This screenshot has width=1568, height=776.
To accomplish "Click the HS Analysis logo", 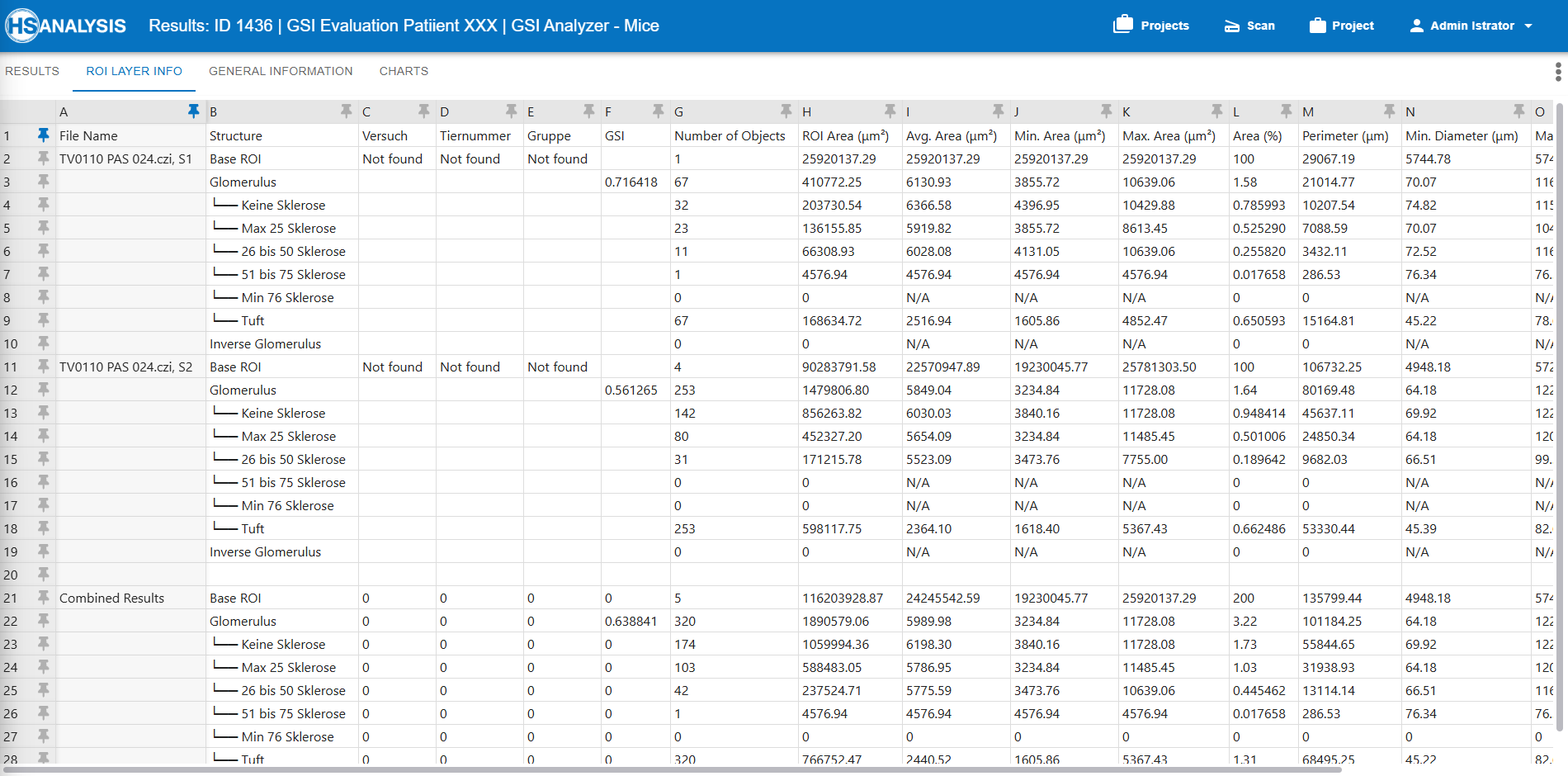I will [x=66, y=26].
